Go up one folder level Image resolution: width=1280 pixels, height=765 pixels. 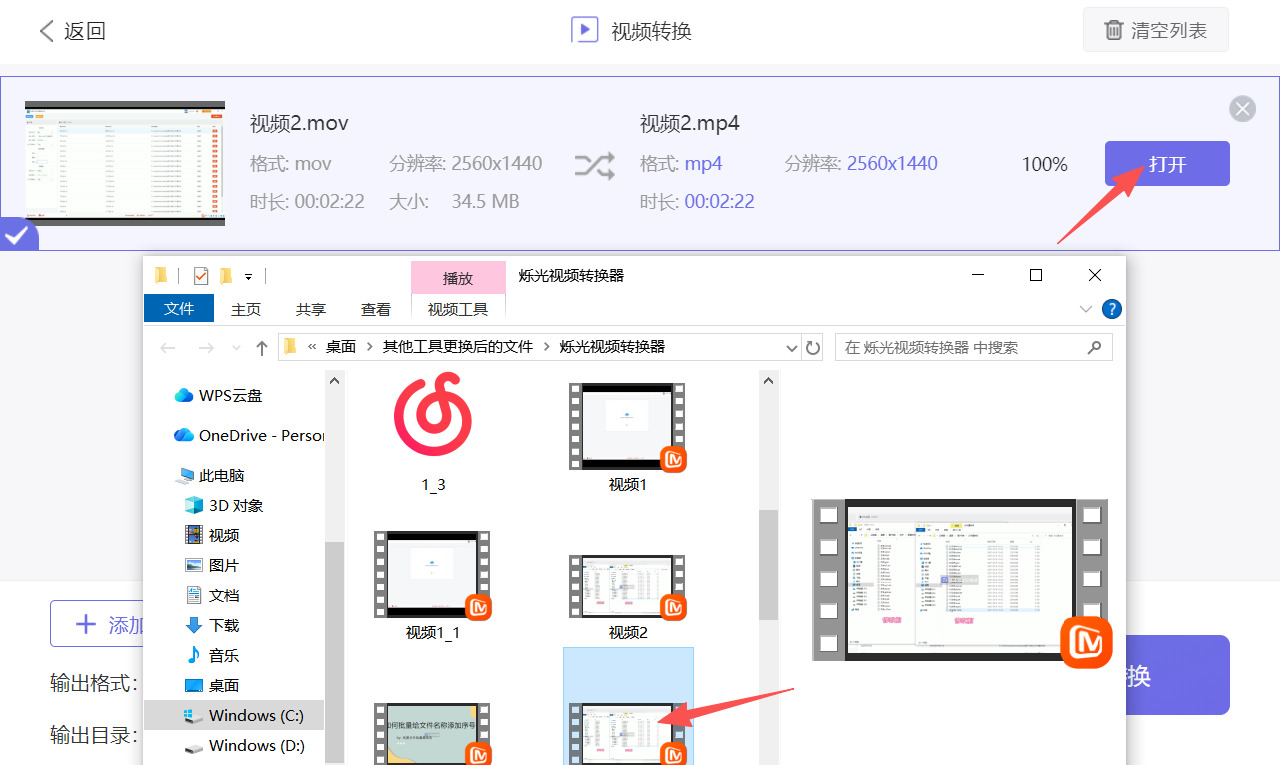262,348
